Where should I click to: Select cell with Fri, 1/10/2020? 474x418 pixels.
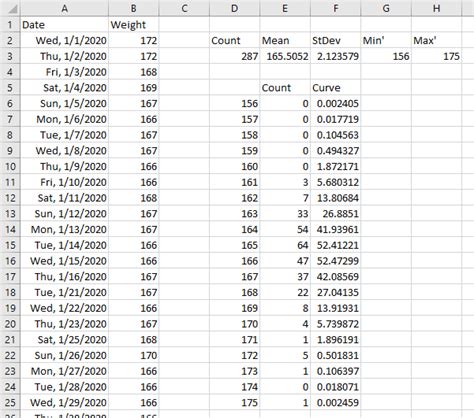(64, 182)
